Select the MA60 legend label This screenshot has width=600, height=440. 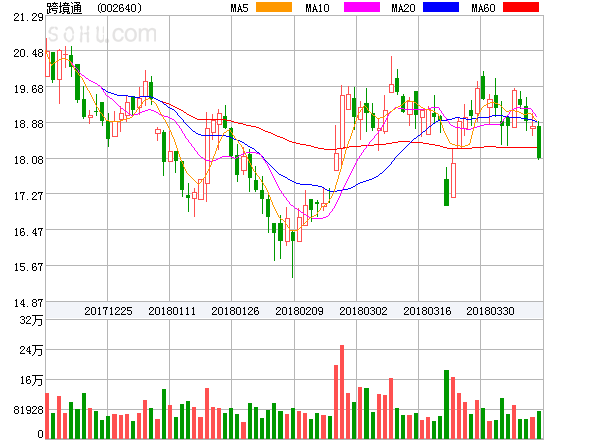tap(483, 8)
